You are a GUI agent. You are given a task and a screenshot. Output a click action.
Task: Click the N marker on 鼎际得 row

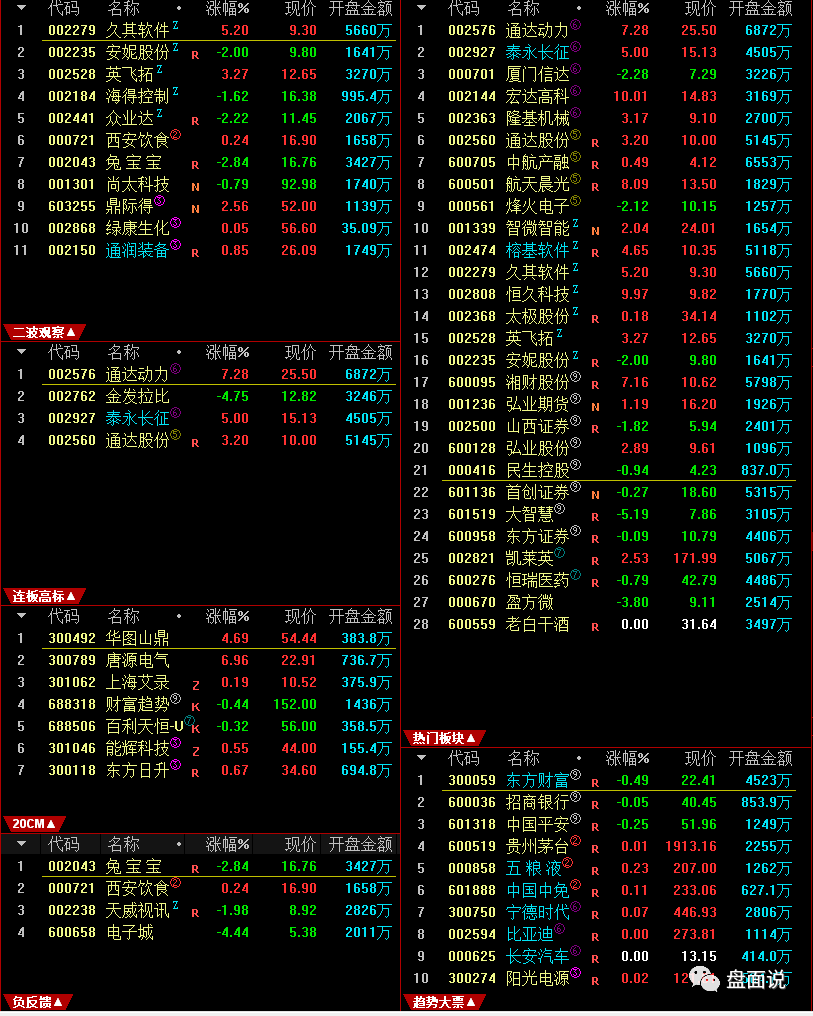pos(195,209)
